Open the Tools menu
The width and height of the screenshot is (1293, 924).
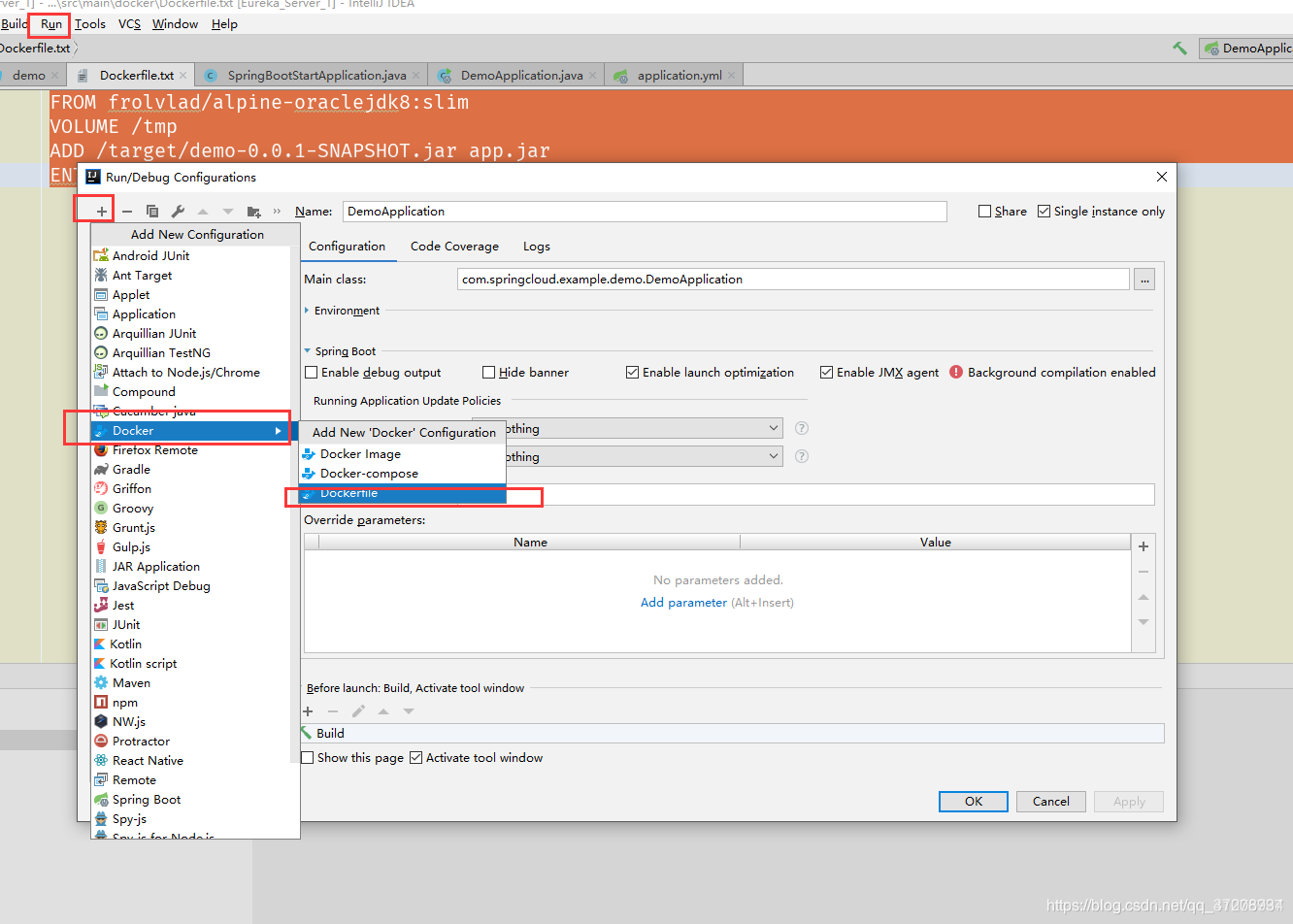pyautogui.click(x=90, y=24)
